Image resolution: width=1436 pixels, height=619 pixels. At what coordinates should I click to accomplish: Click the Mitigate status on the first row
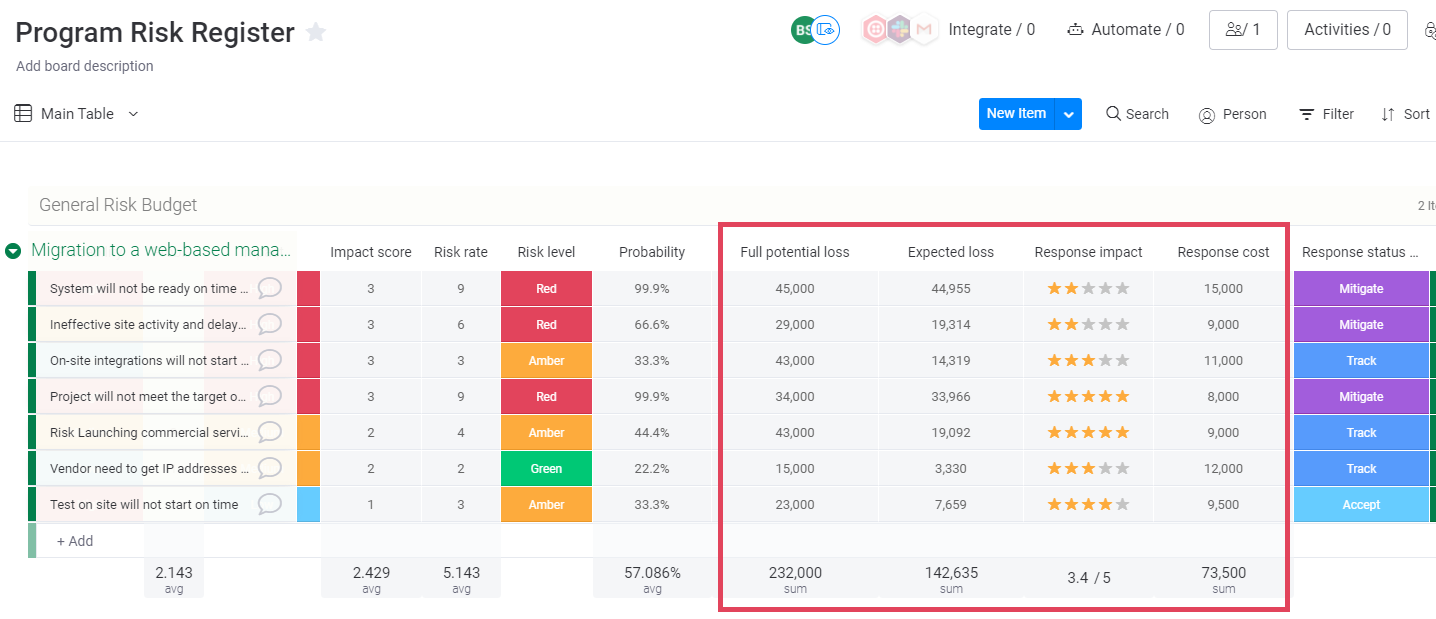pyautogui.click(x=1361, y=288)
